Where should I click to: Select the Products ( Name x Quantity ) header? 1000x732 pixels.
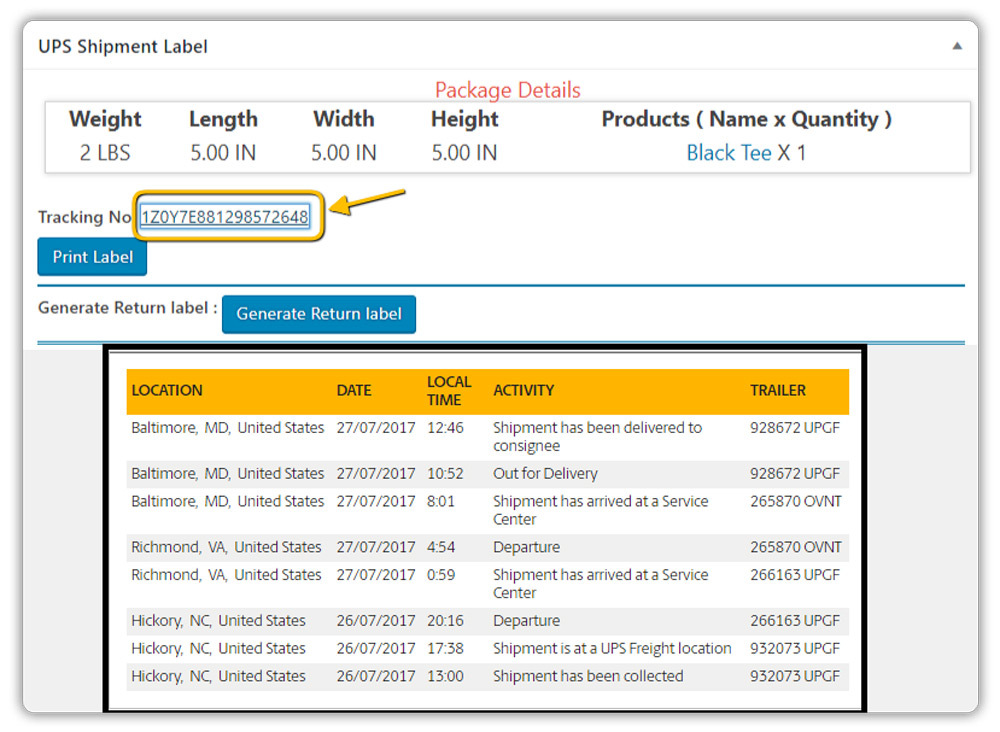[x=746, y=119]
